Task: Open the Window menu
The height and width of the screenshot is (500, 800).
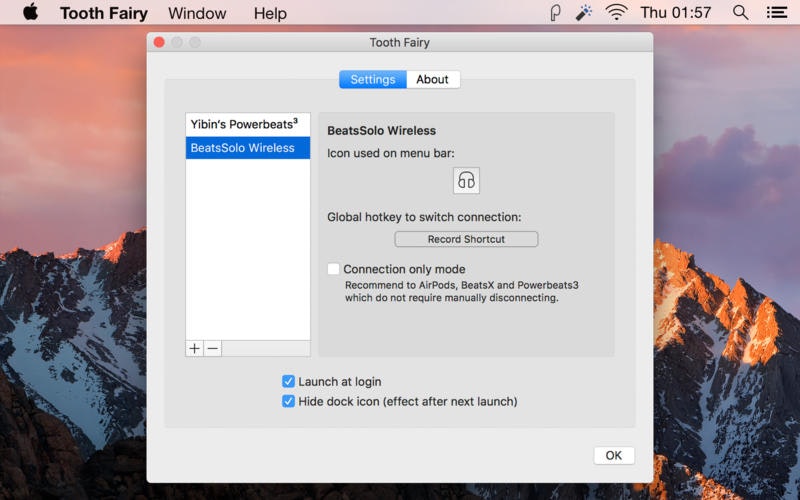Action: 197,13
